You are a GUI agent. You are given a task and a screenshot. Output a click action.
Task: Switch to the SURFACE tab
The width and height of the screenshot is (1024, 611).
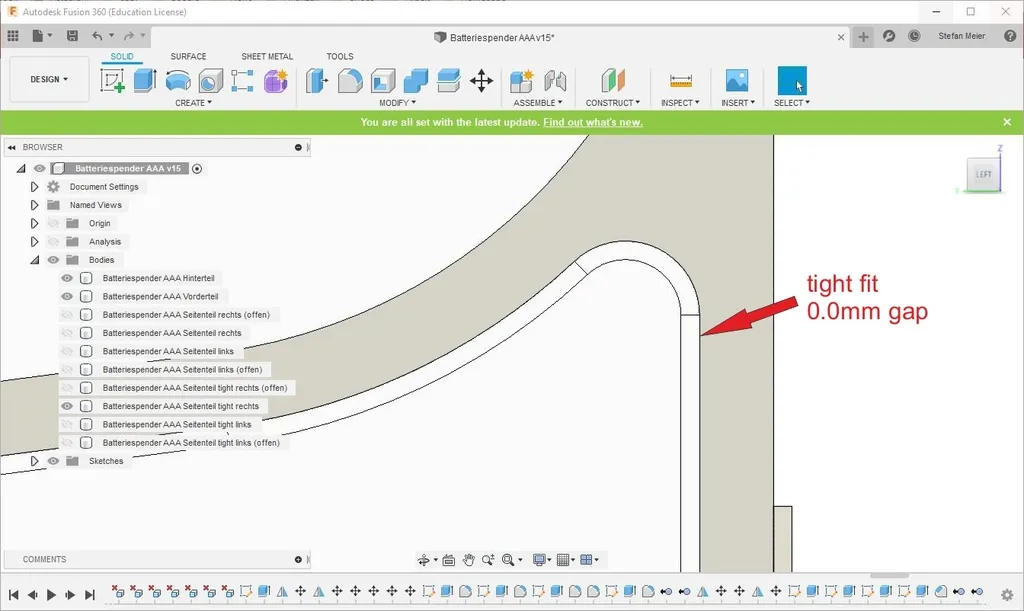pos(188,57)
